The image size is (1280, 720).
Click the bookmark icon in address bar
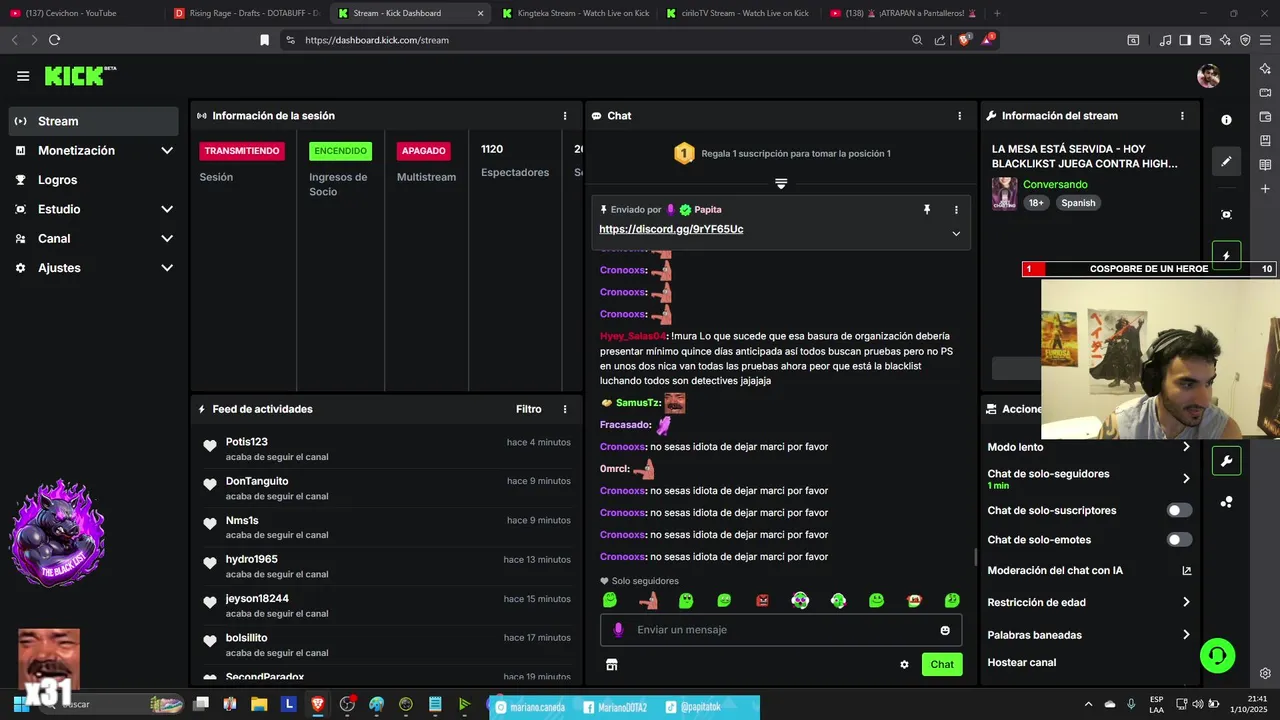point(264,40)
